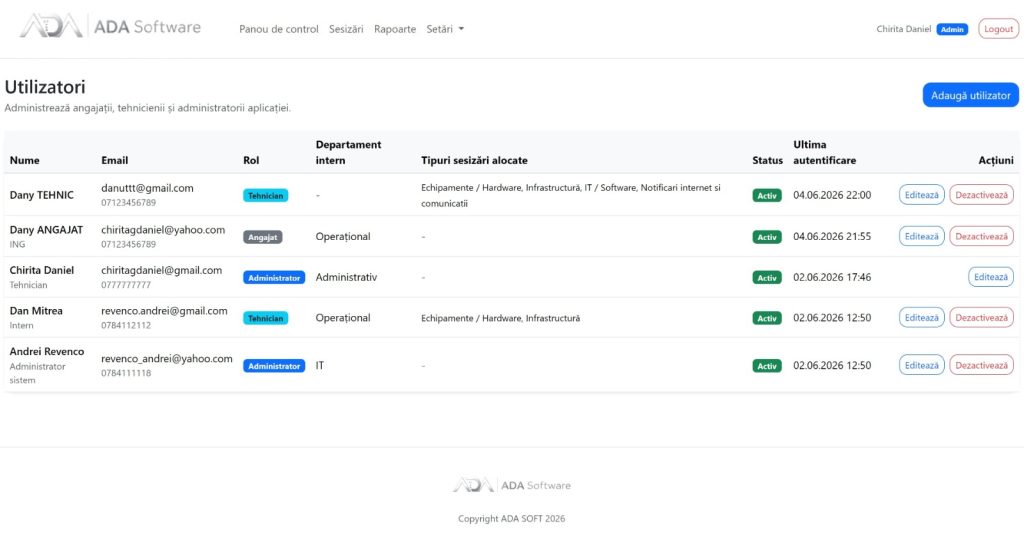Click the Administrator badge for Andrei Revenco
Screen dimensions: 1024x533
tap(274, 366)
